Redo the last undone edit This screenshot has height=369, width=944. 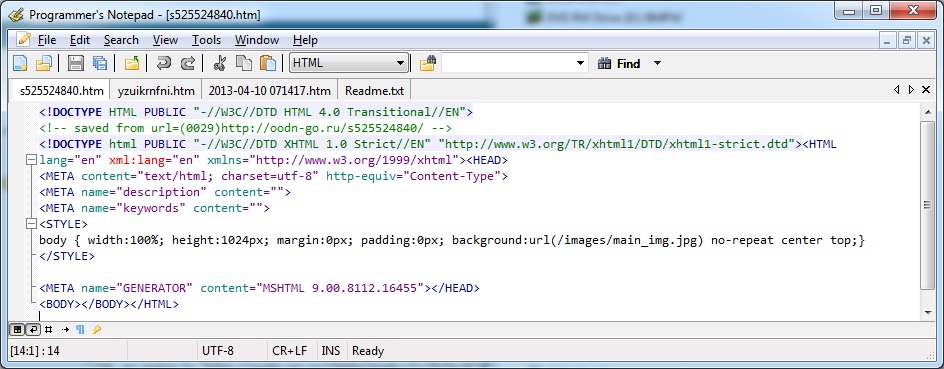[x=188, y=63]
